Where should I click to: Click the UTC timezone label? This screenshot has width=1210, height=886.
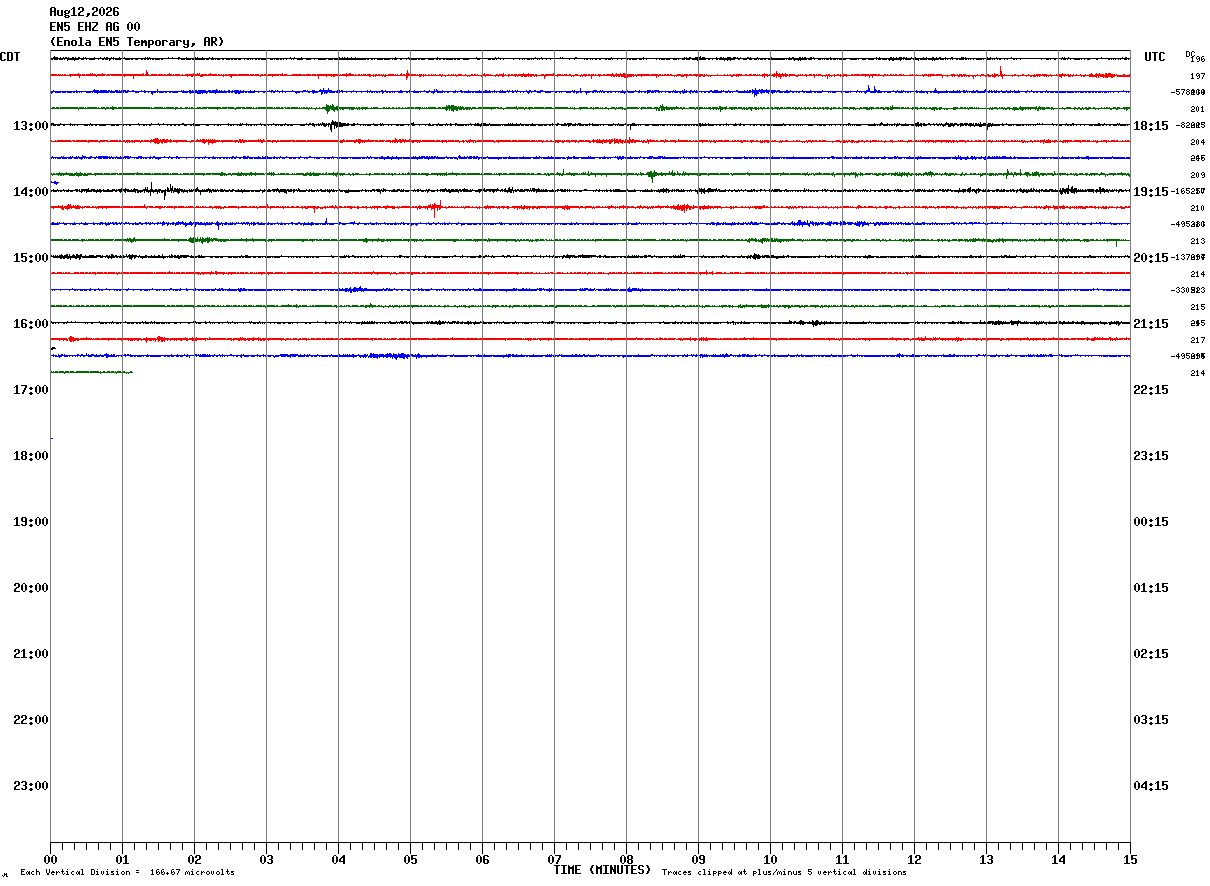[x=1155, y=57]
